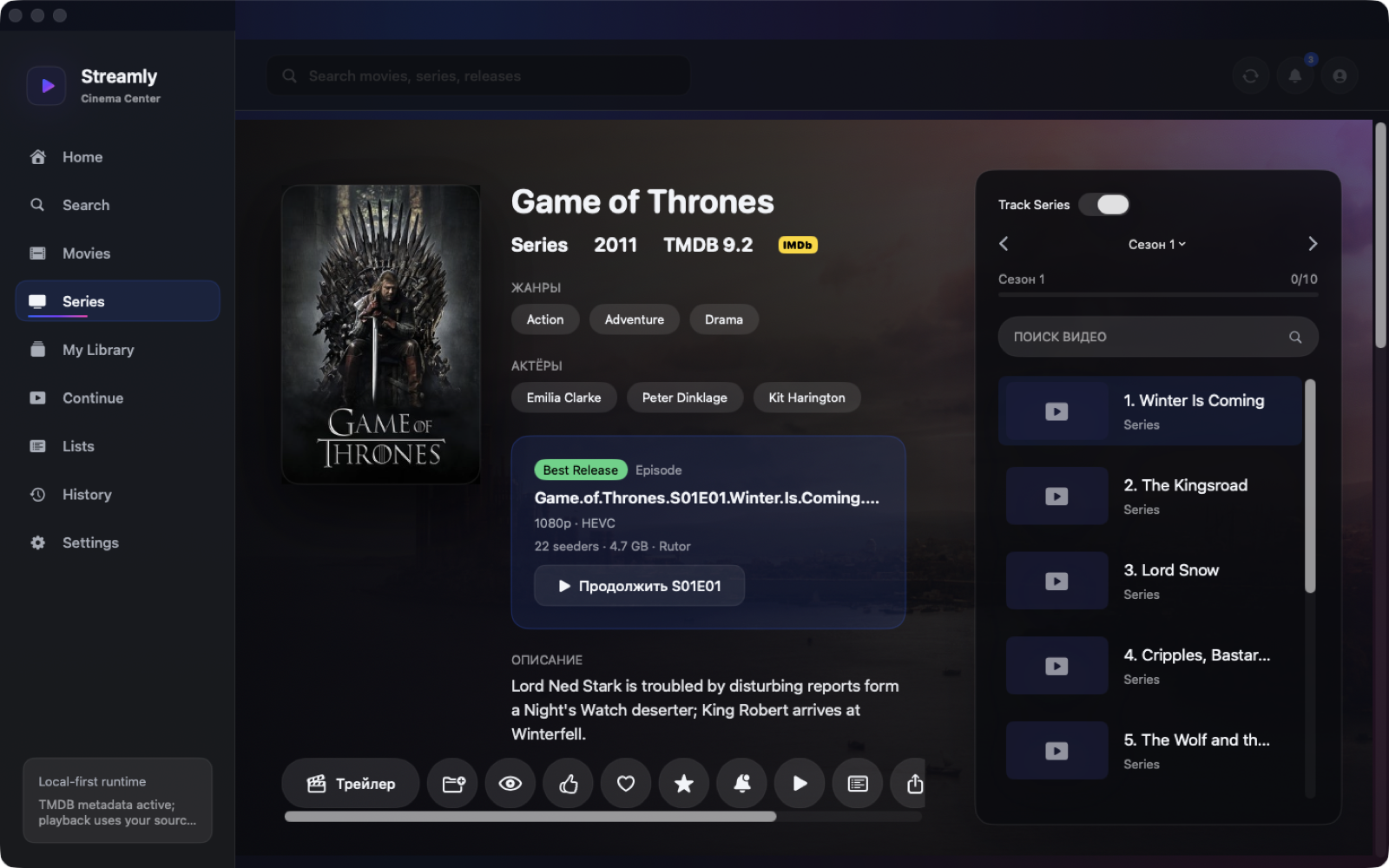Select the Action genre tag
The width and height of the screenshot is (1389, 868).
pyautogui.click(x=545, y=319)
